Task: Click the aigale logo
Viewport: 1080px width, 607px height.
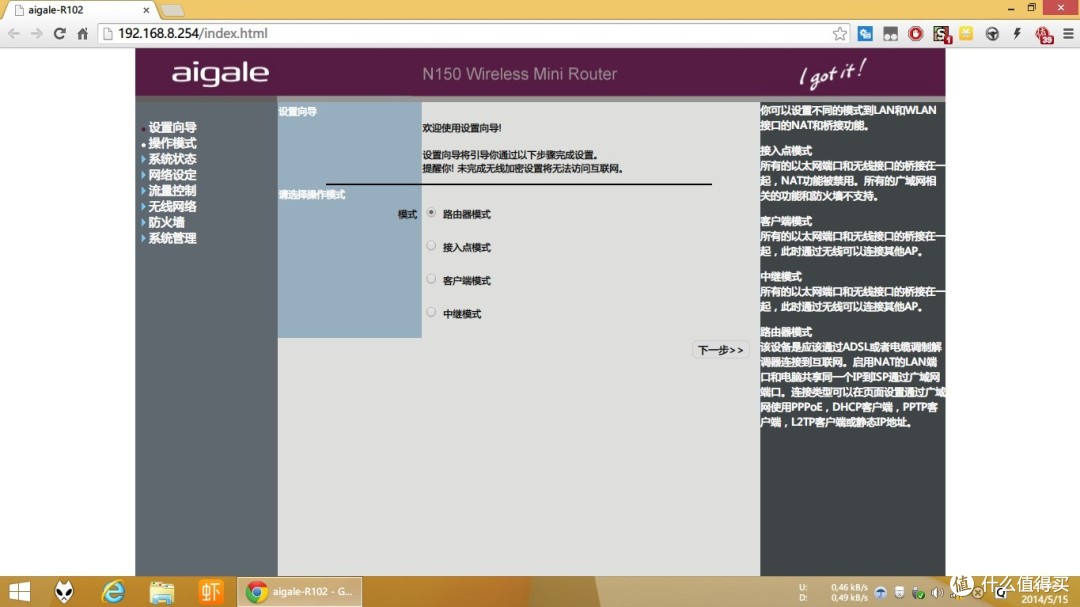Action: pos(220,74)
